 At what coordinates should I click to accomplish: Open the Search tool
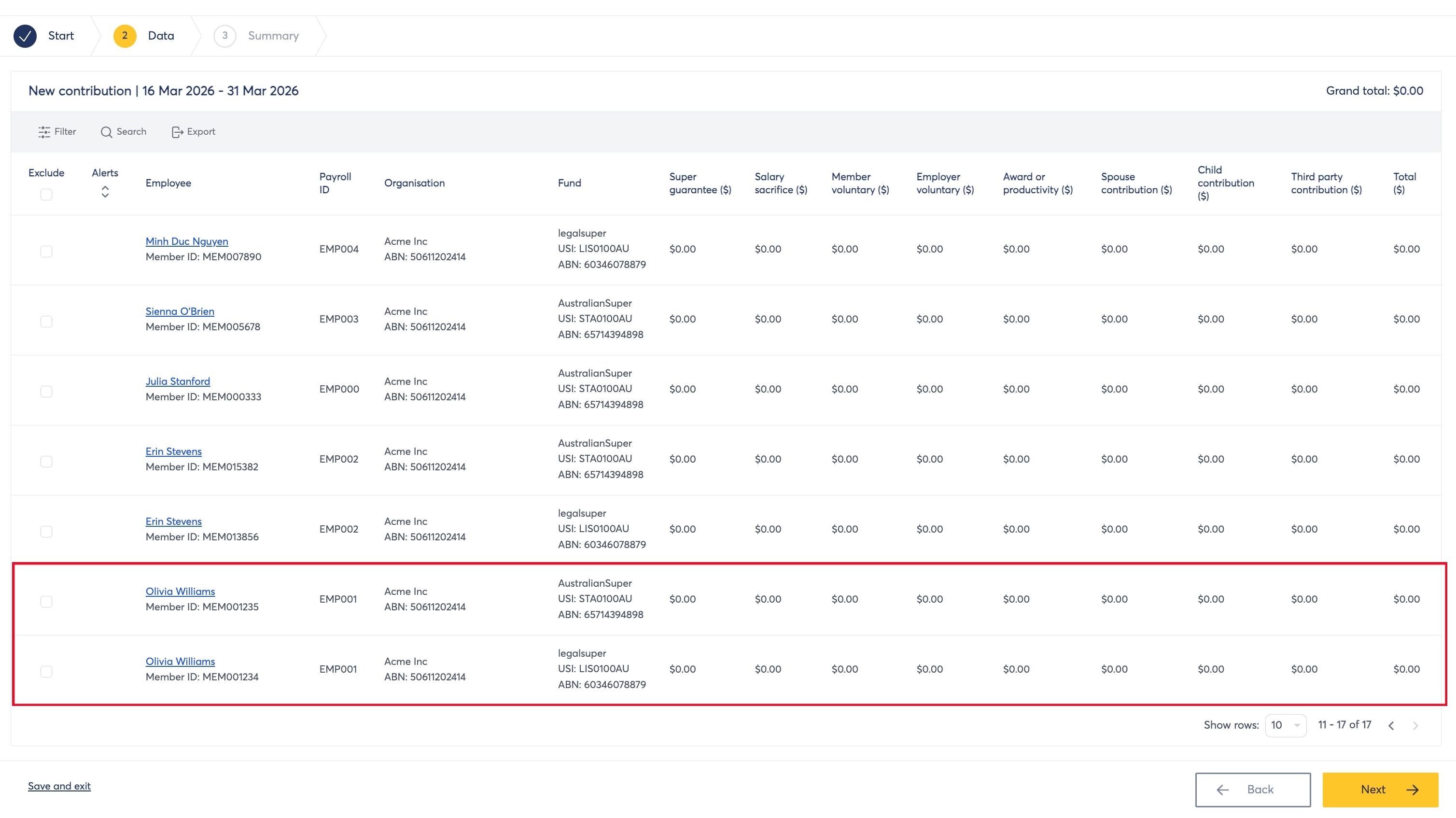coord(123,132)
